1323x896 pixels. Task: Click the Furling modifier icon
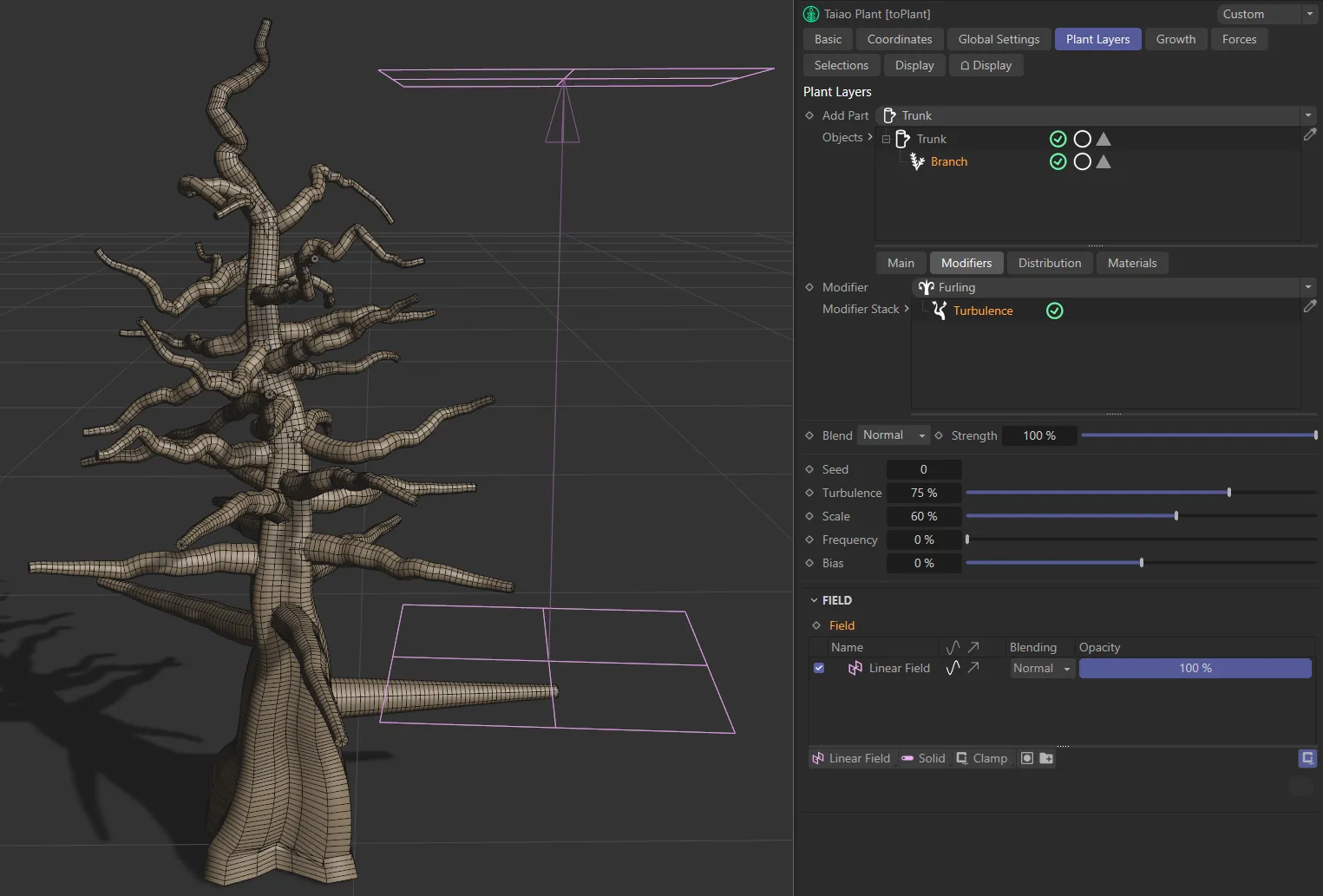pos(926,287)
